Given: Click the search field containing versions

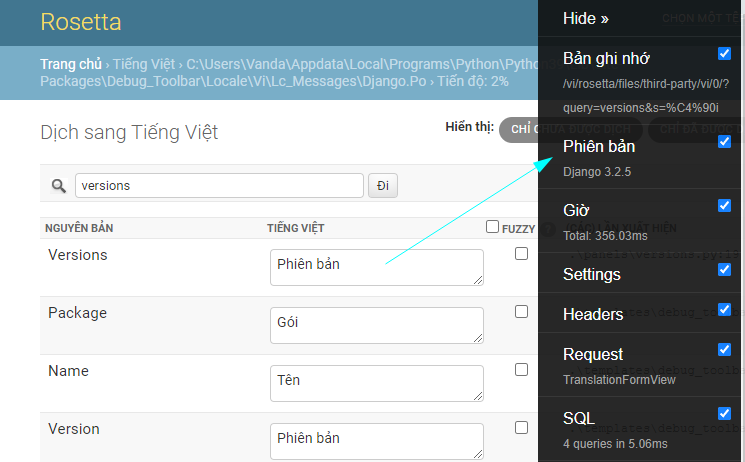Looking at the screenshot, I should [x=218, y=186].
